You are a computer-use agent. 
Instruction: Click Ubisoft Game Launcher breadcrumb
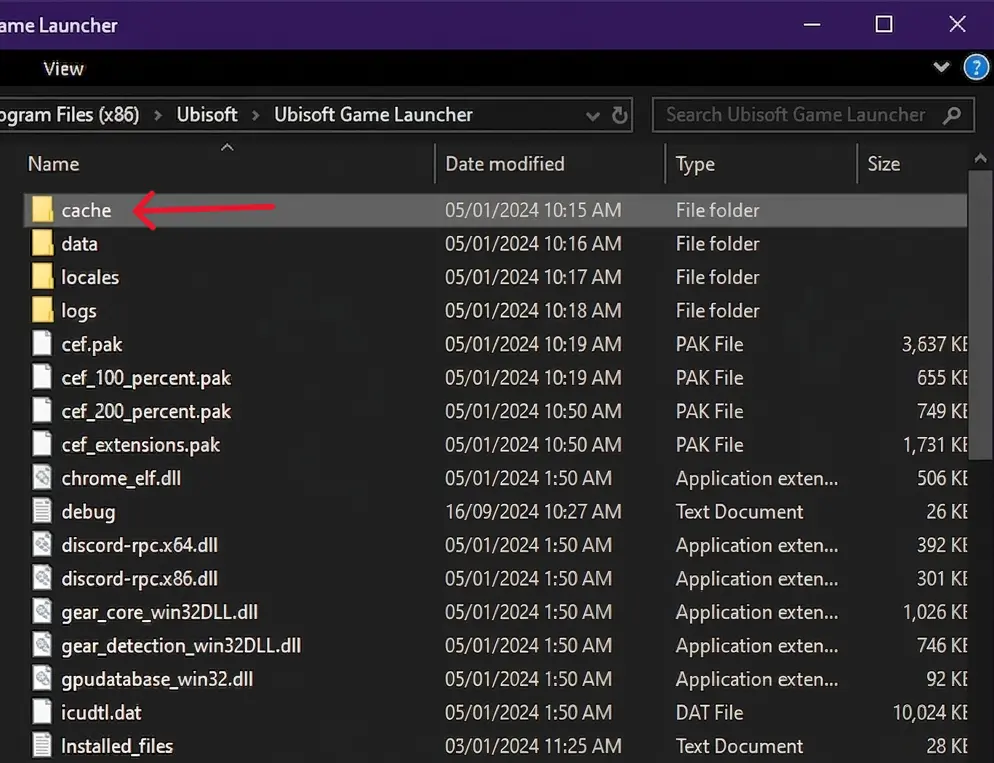point(373,115)
